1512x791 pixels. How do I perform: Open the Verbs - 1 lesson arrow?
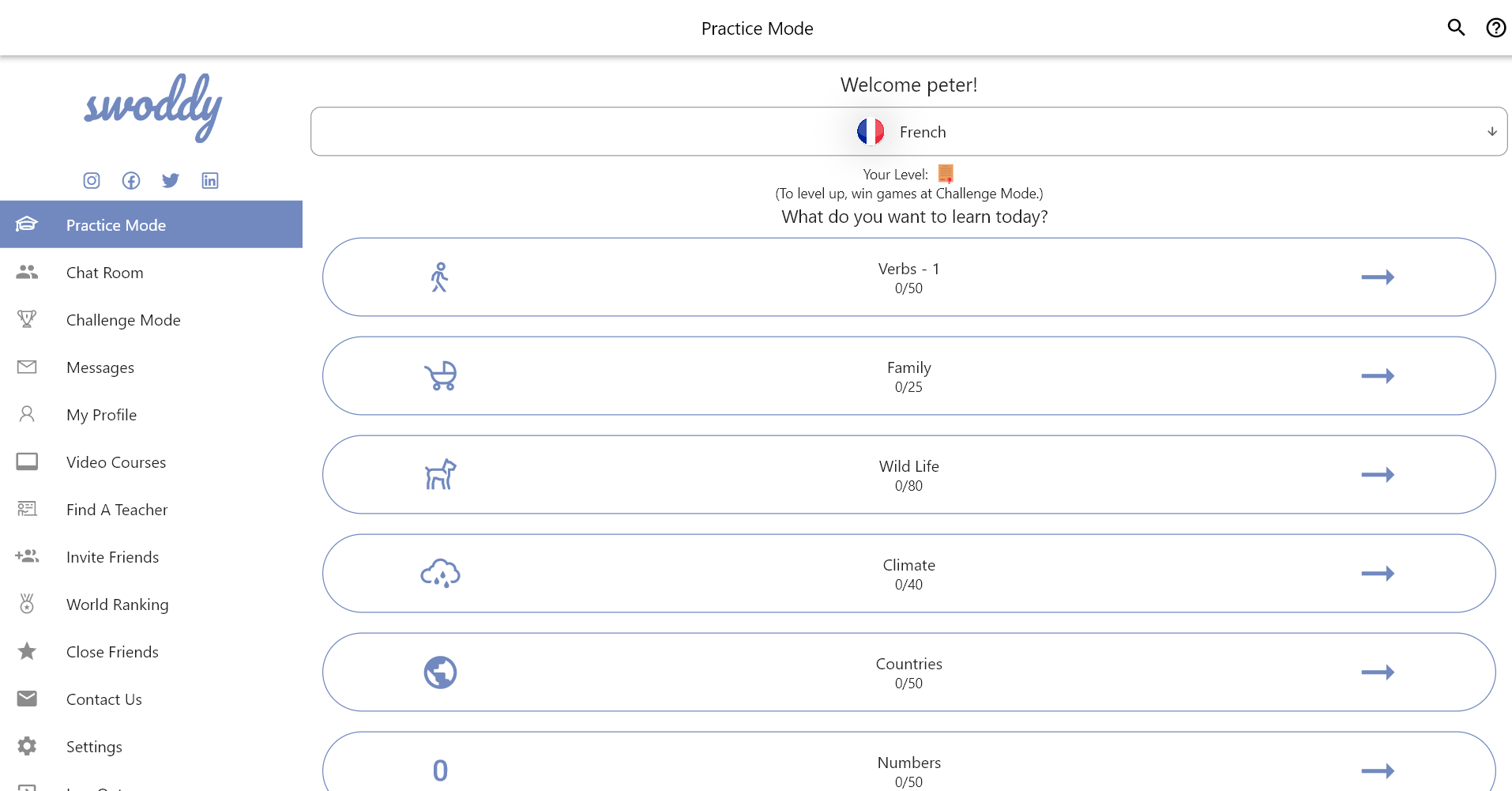[x=1378, y=277]
